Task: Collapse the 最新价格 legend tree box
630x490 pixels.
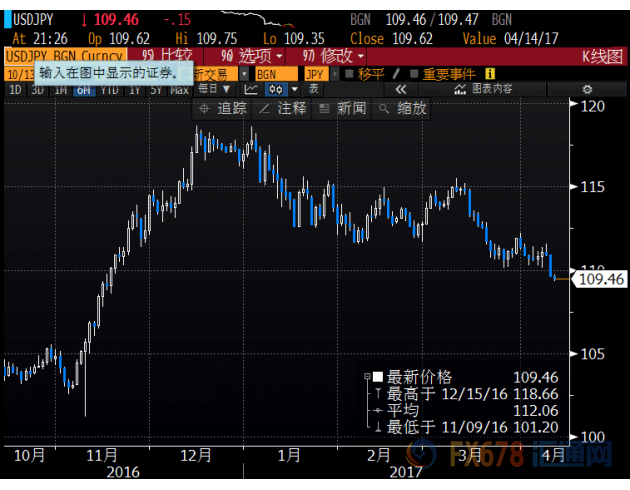Action: tap(368, 377)
